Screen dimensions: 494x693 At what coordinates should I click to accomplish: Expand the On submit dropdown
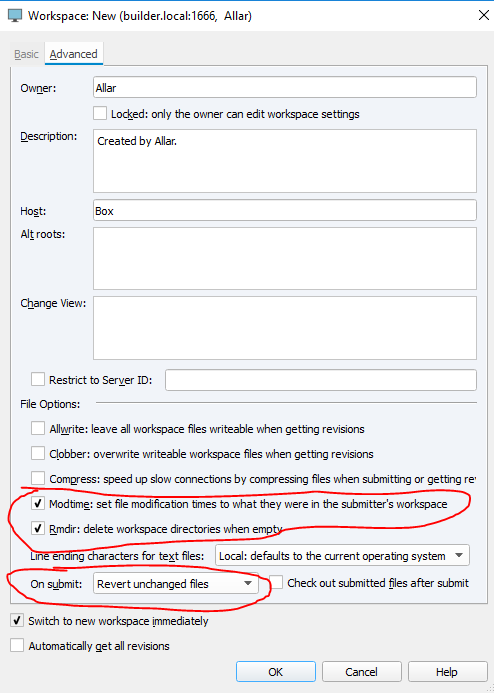[x=175, y=583]
